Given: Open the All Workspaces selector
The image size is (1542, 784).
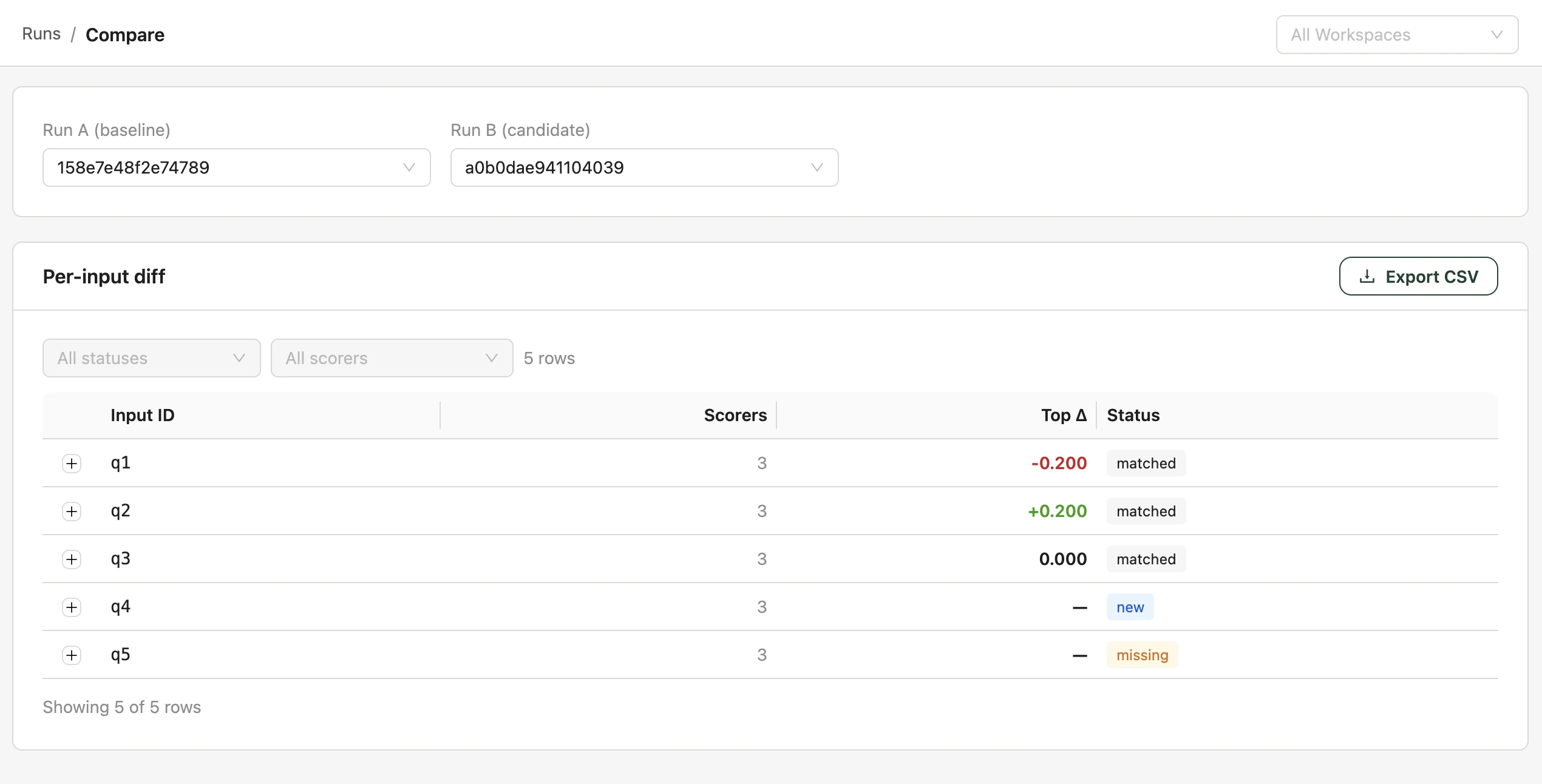Looking at the screenshot, I should click(x=1398, y=35).
